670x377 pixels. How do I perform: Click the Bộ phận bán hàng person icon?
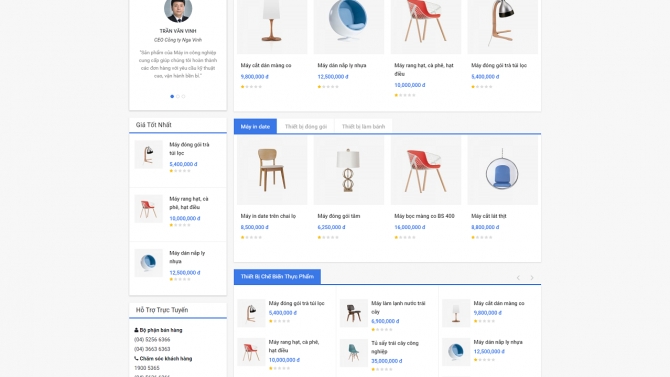[x=136, y=330]
